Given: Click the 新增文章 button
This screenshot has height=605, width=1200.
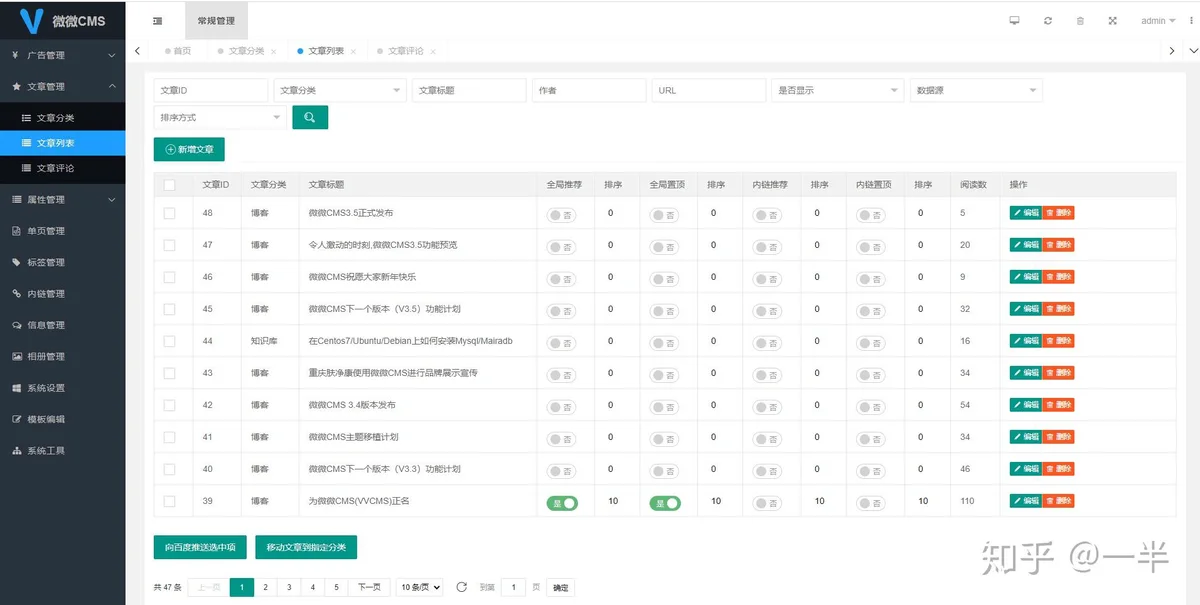Looking at the screenshot, I should pos(189,149).
